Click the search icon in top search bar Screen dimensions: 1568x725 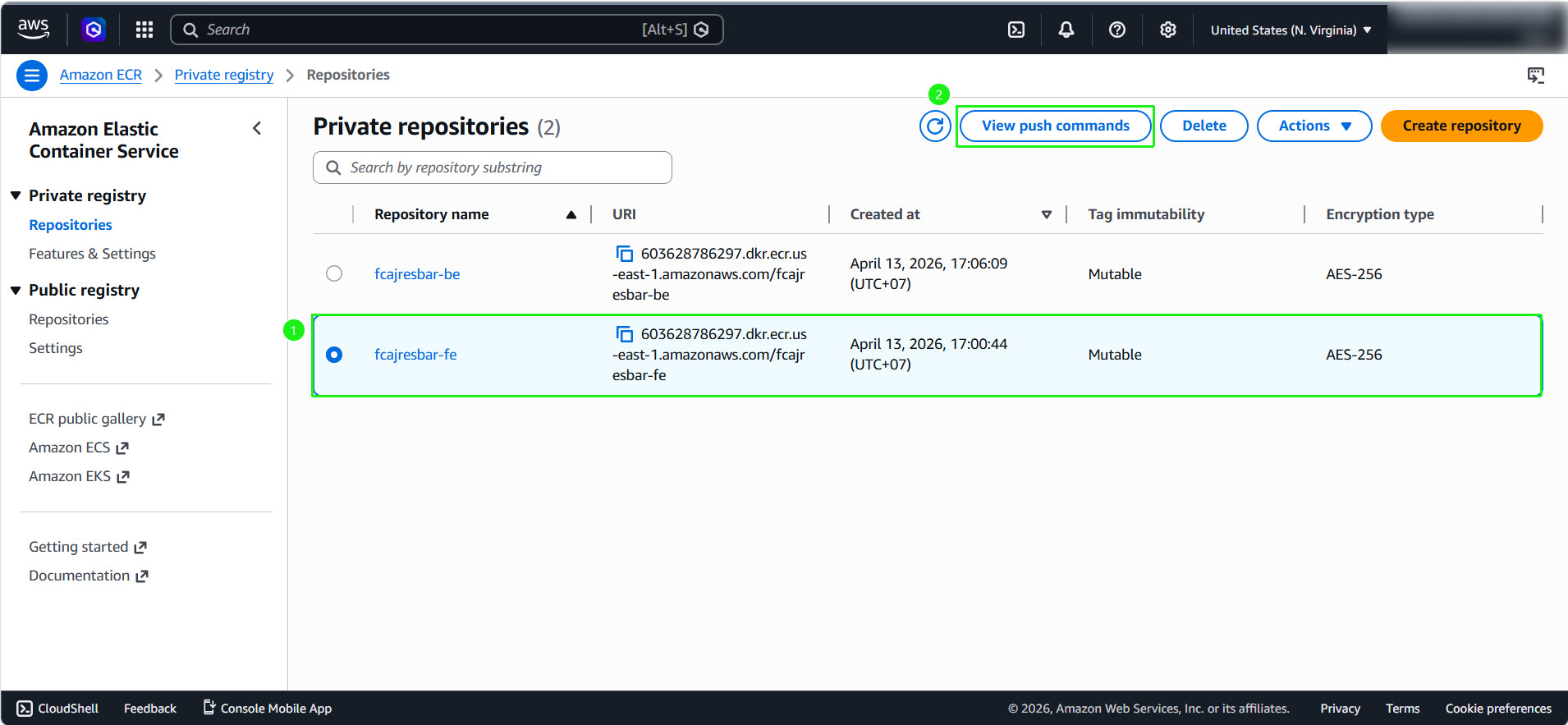coord(190,30)
